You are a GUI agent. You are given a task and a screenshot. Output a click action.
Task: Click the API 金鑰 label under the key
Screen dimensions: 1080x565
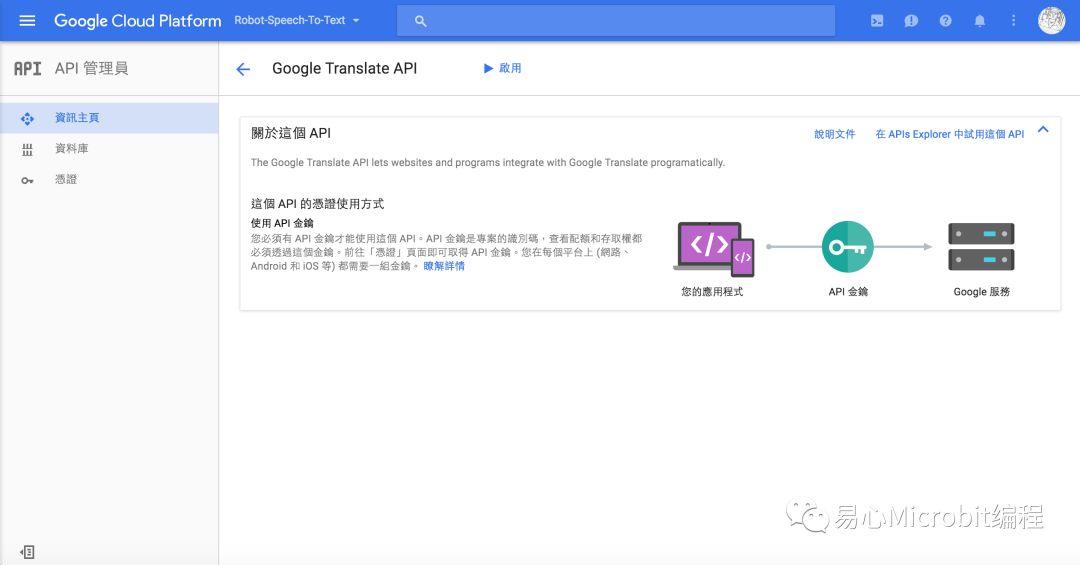pyautogui.click(x=848, y=291)
